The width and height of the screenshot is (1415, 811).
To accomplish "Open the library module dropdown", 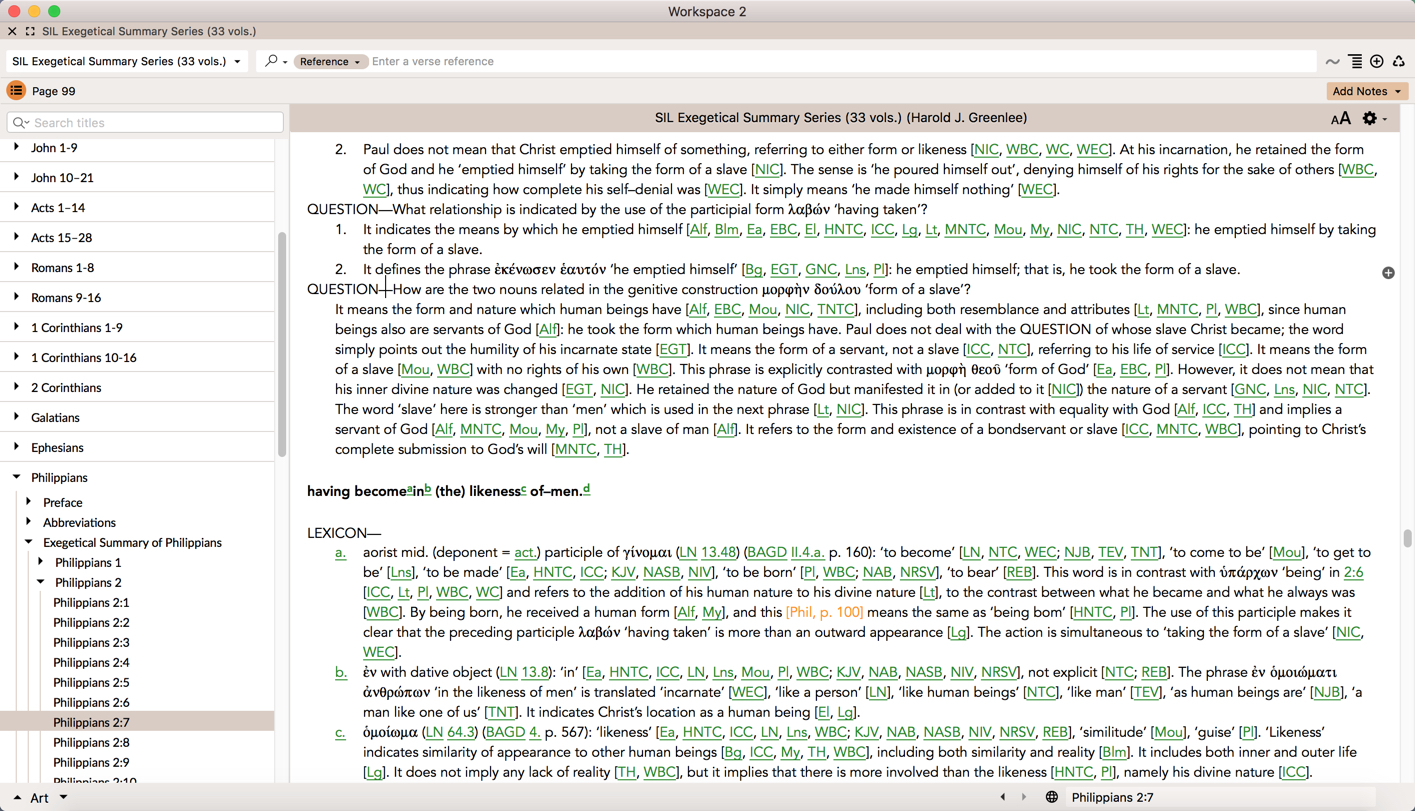I will pyautogui.click(x=126, y=62).
